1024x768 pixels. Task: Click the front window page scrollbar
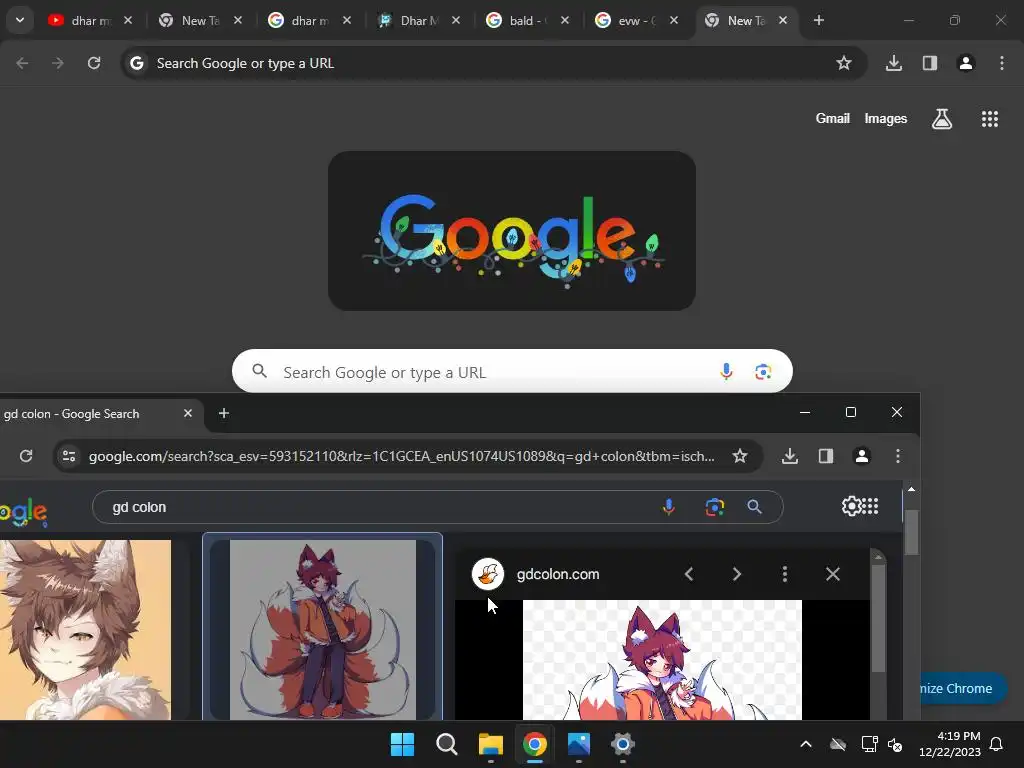point(911,532)
